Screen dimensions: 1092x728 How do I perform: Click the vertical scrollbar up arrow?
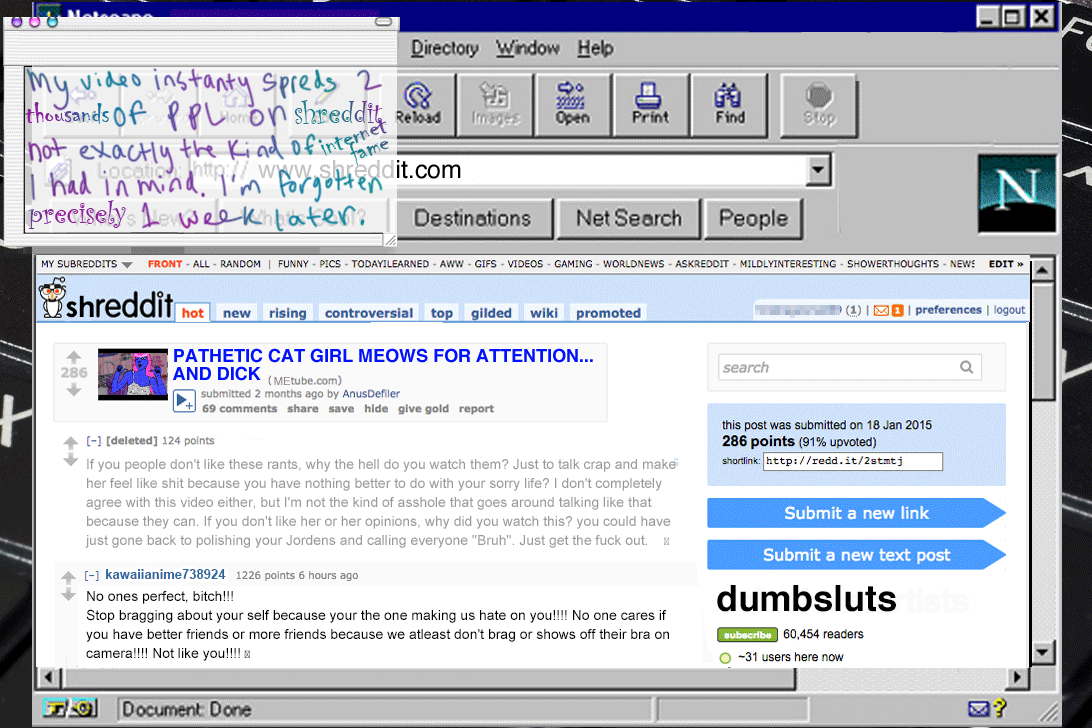coord(1042,268)
